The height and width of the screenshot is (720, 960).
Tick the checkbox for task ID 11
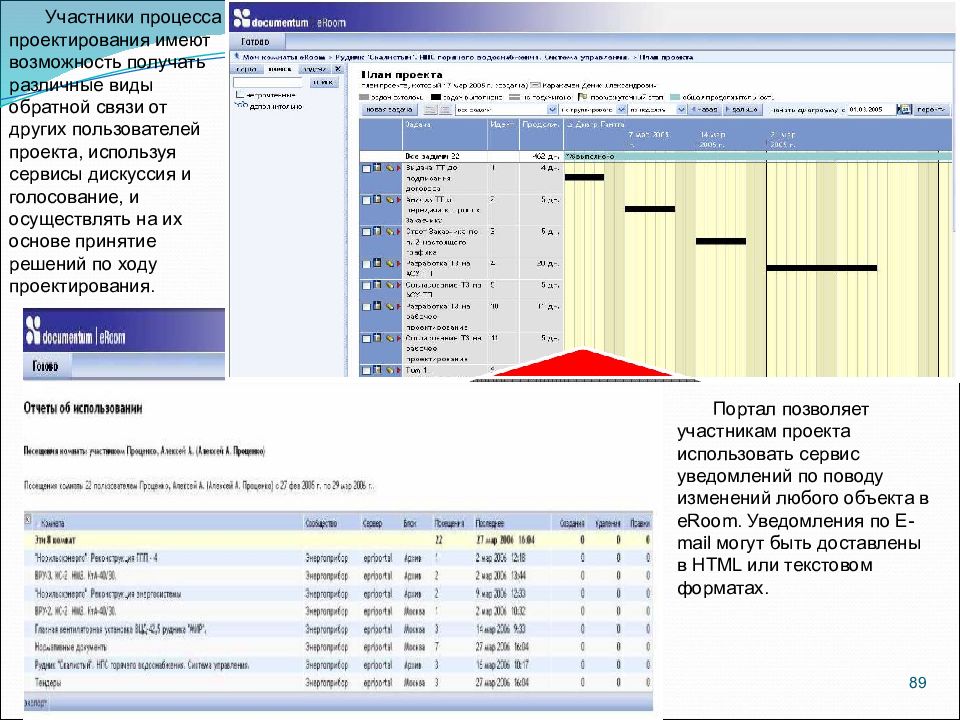click(x=366, y=339)
